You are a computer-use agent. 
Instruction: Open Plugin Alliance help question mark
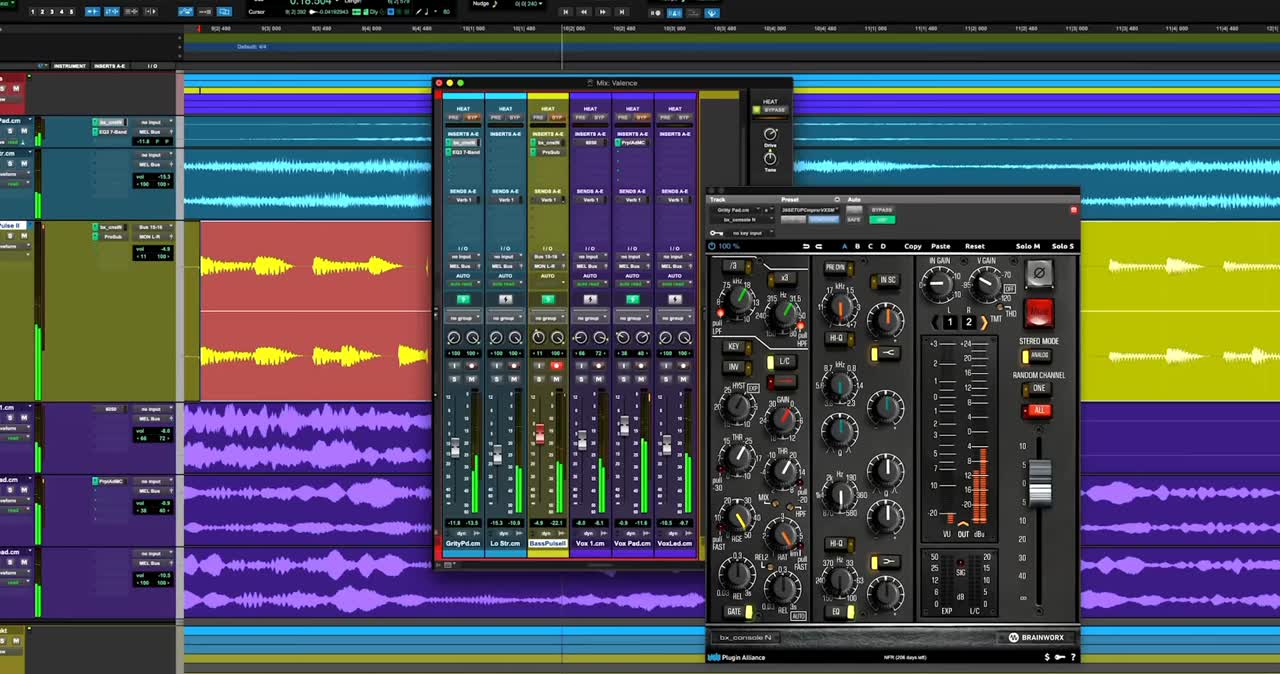pos(1073,657)
